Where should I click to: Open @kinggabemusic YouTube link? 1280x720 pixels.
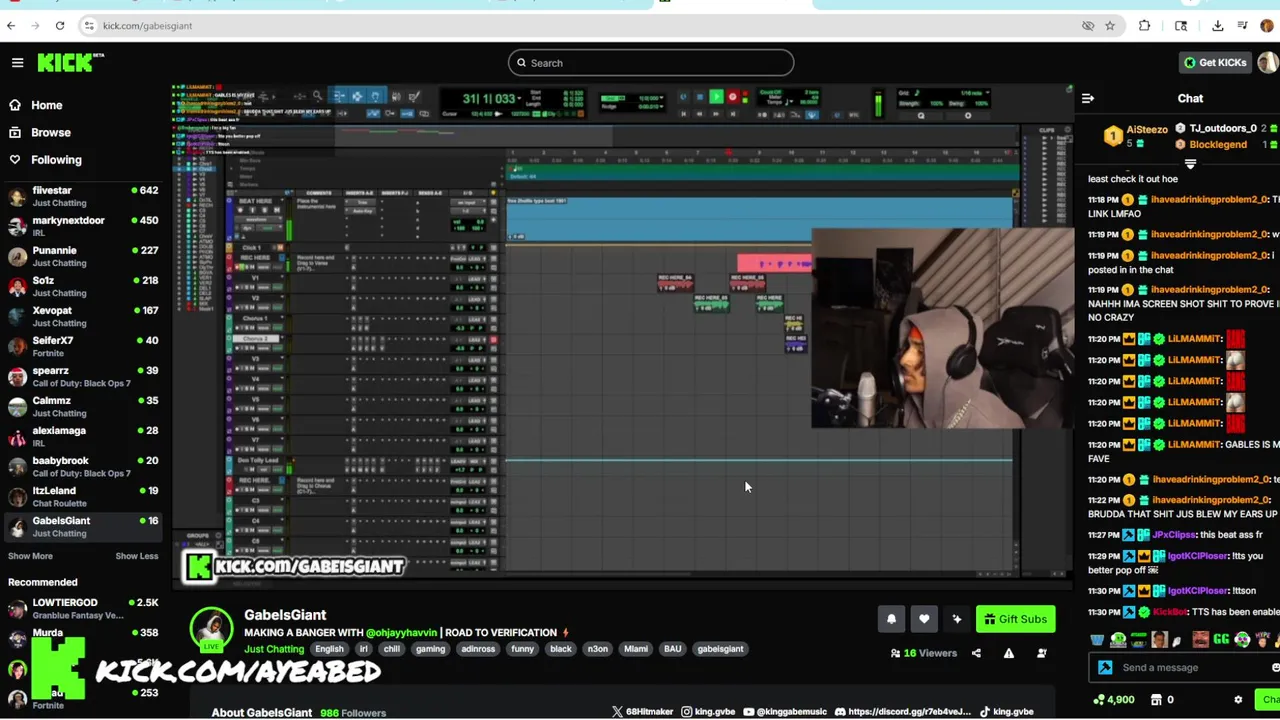click(x=785, y=712)
